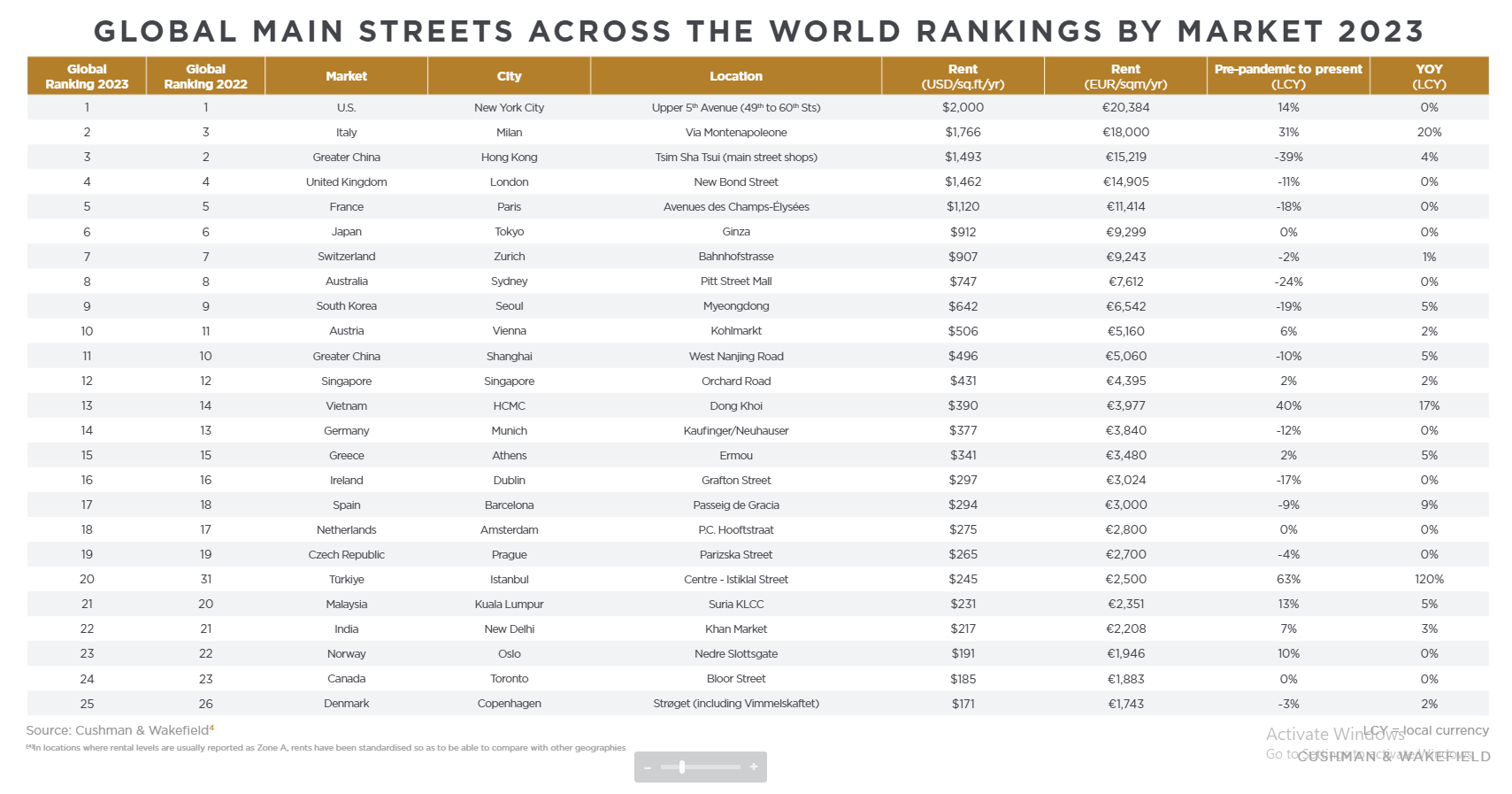This screenshot has width=1512, height=794.
Task: Click the Türkiye market cell
Action: 346,580
